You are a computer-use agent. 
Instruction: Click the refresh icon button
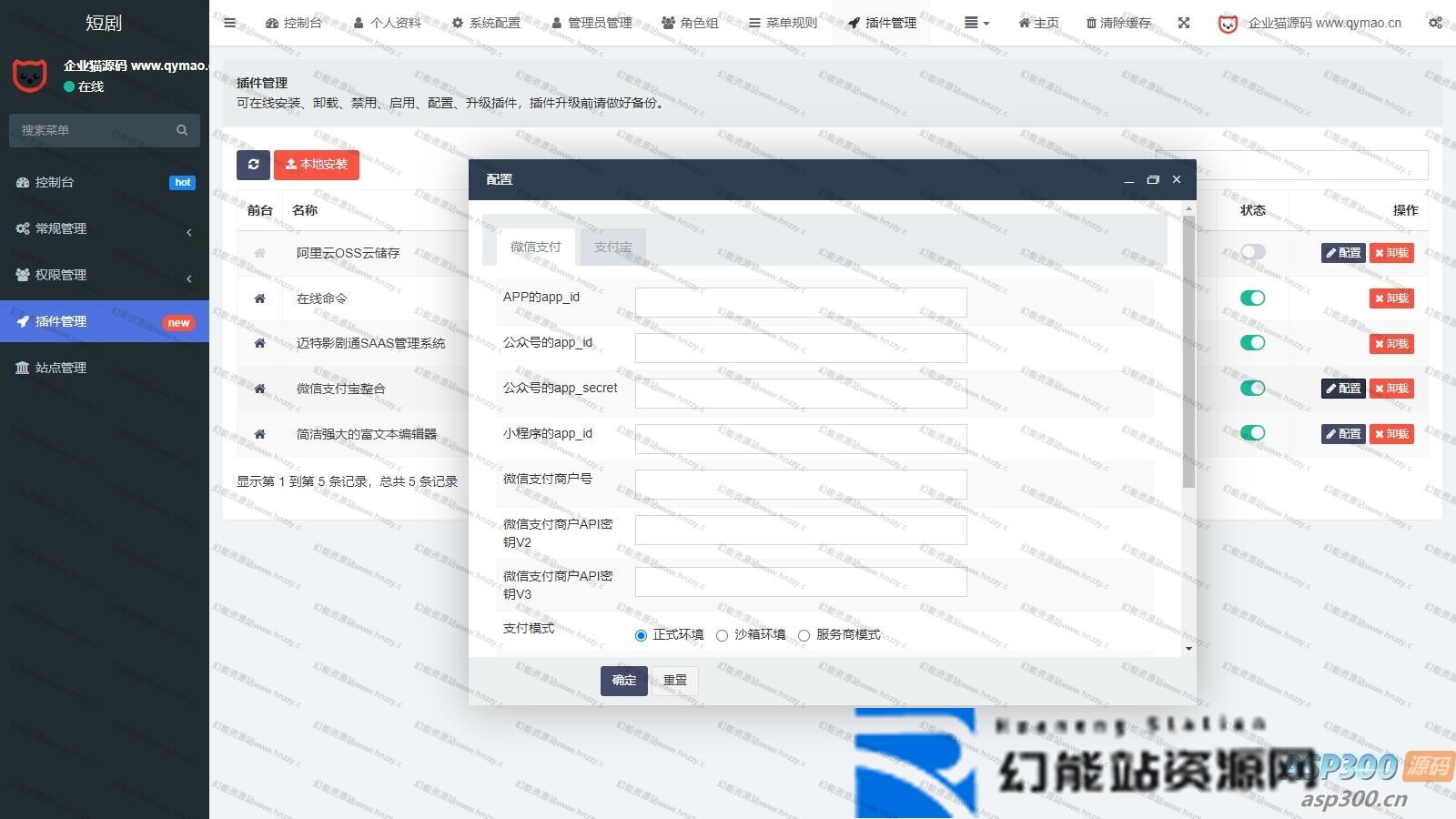(x=253, y=165)
